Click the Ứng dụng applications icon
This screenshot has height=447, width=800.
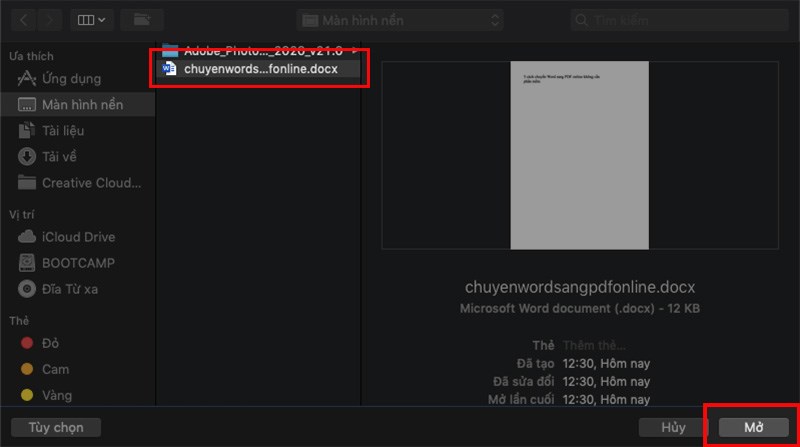(27, 79)
